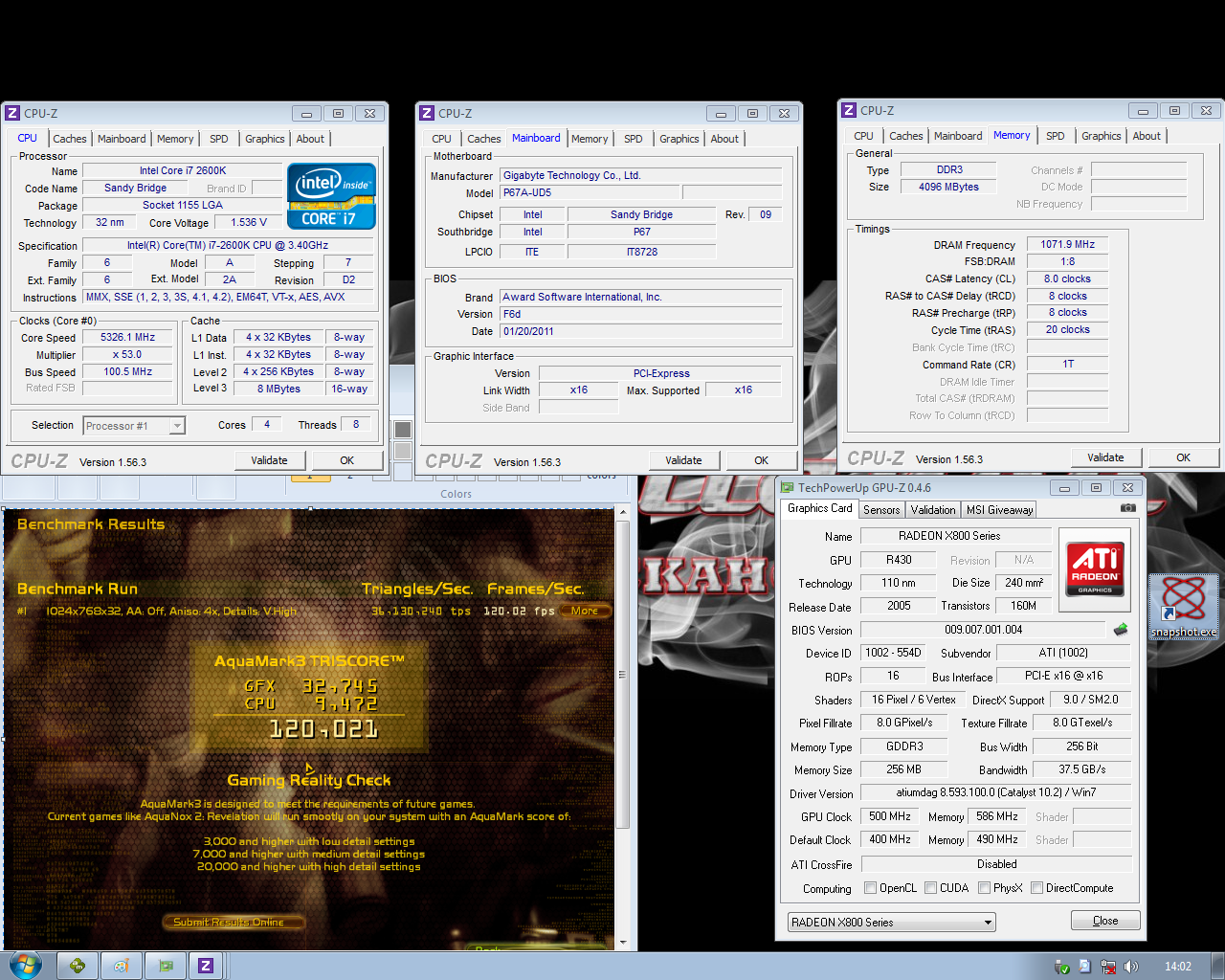Open Memory tab in the CPU-Z mainboard window
1225x980 pixels.
(x=590, y=139)
